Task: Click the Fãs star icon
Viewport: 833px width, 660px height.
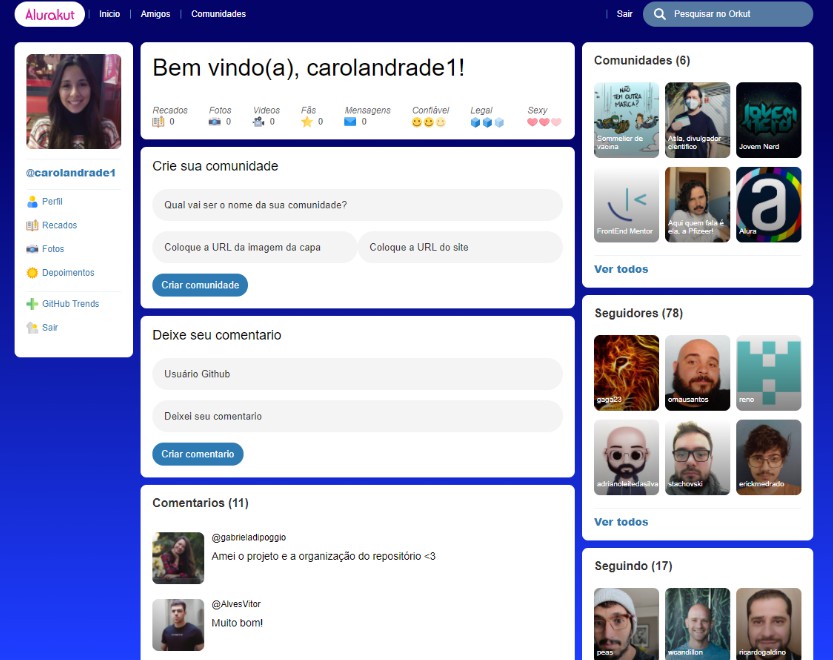Action: click(x=307, y=122)
